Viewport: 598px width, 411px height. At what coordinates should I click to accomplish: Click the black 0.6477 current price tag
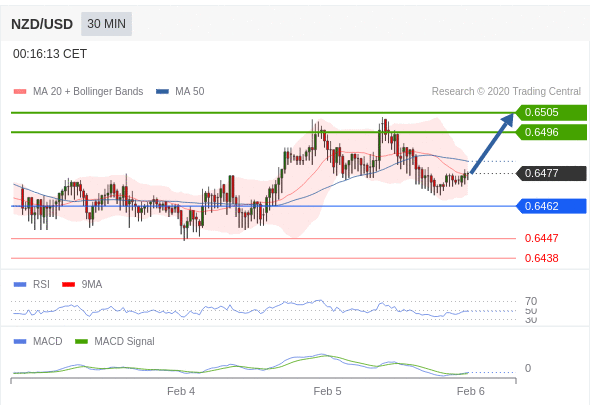551,173
